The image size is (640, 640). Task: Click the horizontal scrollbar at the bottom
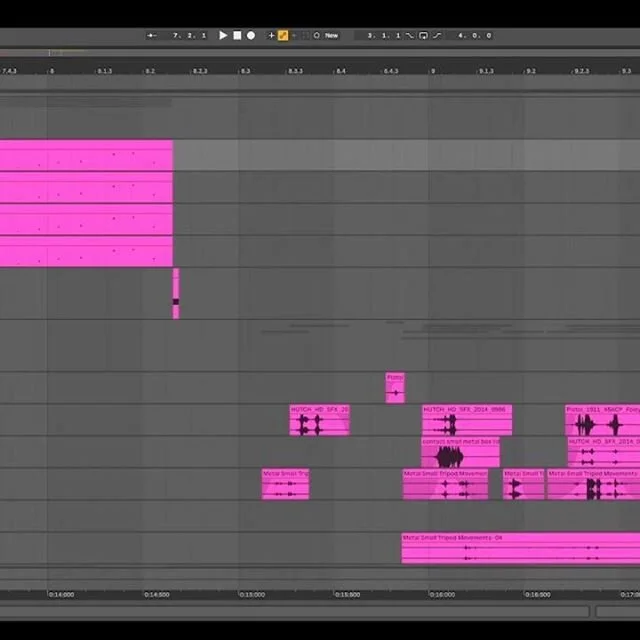(x=294, y=611)
